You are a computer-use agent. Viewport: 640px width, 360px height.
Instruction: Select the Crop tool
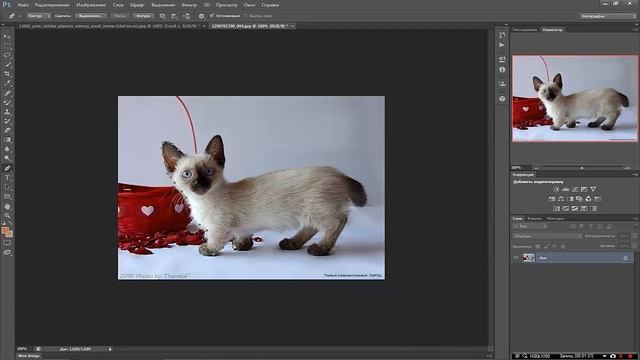point(7,74)
